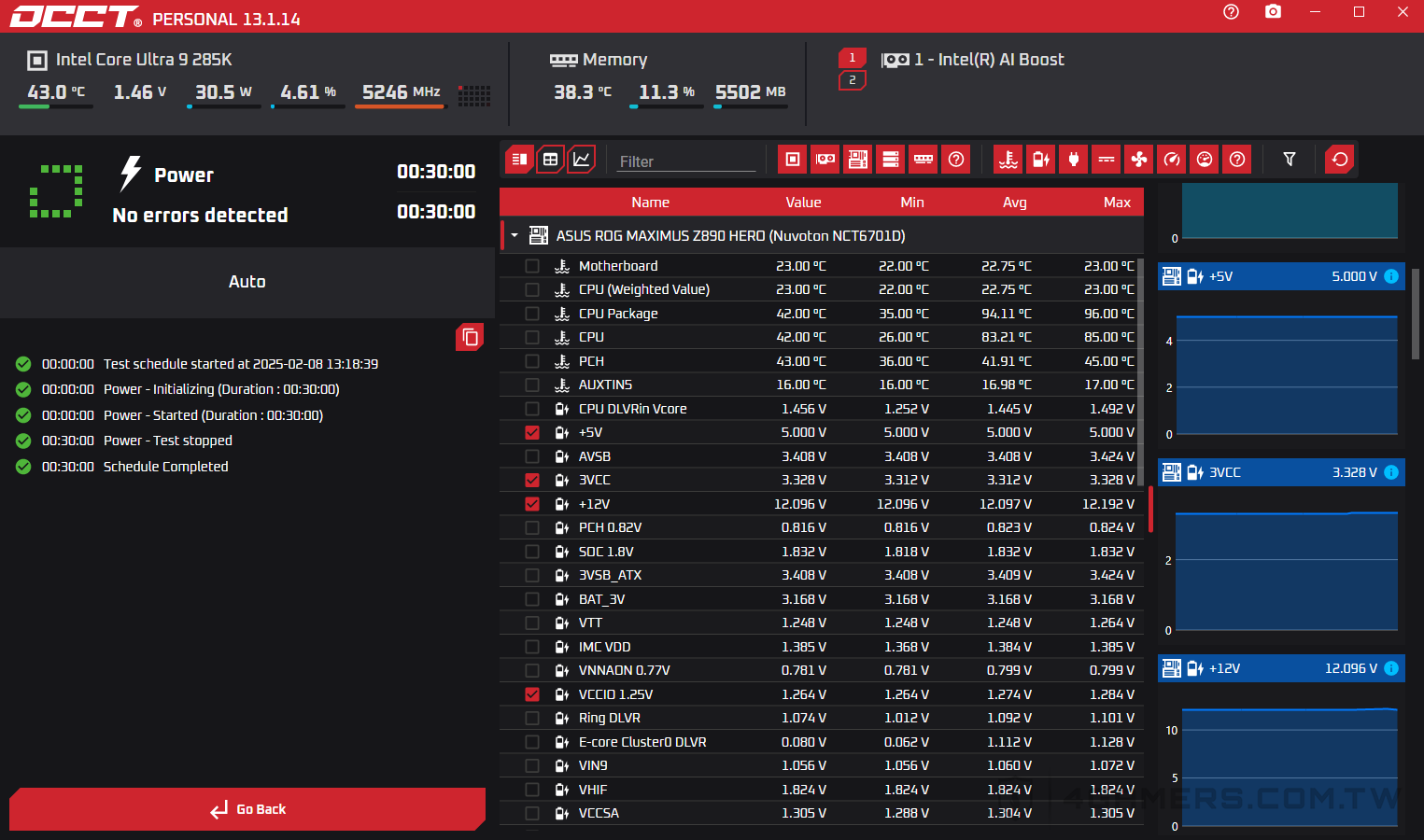This screenshot has width=1424, height=840.
Task: Toggle current sensor type filter
Action: pyautogui.click(x=1107, y=160)
